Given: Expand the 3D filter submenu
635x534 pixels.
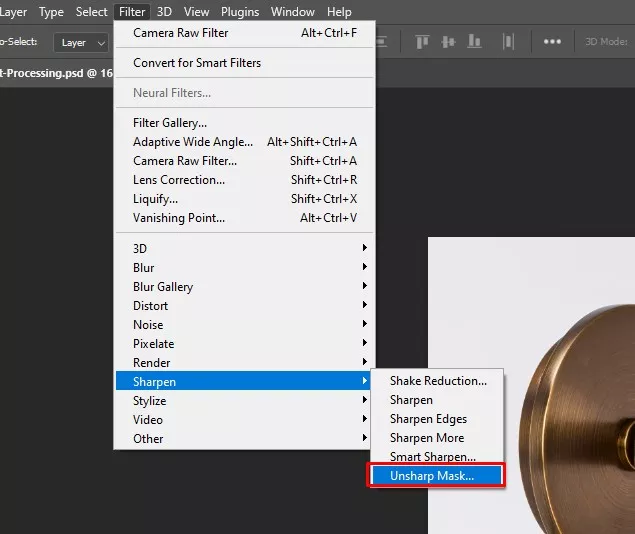Looking at the screenshot, I should coord(245,248).
